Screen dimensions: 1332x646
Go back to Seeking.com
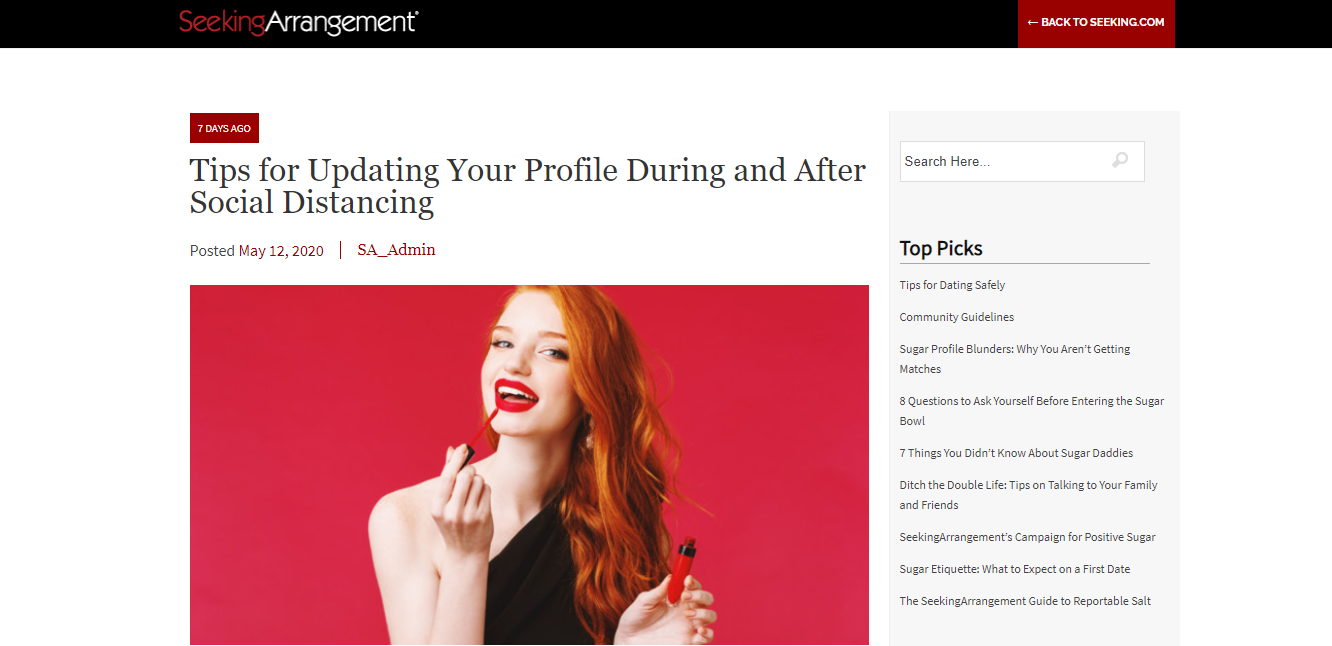1096,22
